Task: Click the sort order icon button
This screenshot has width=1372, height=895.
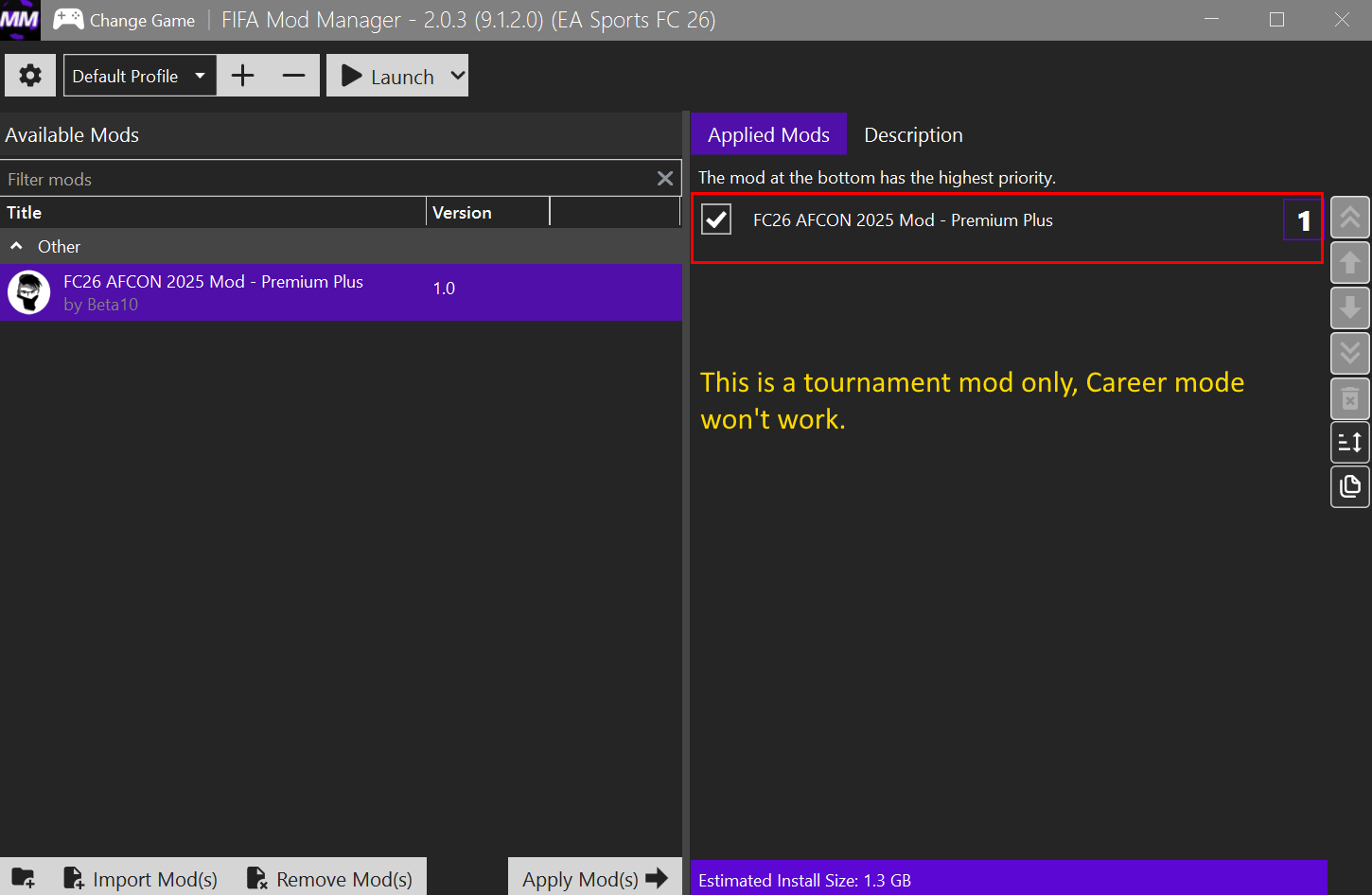Action: tap(1350, 442)
